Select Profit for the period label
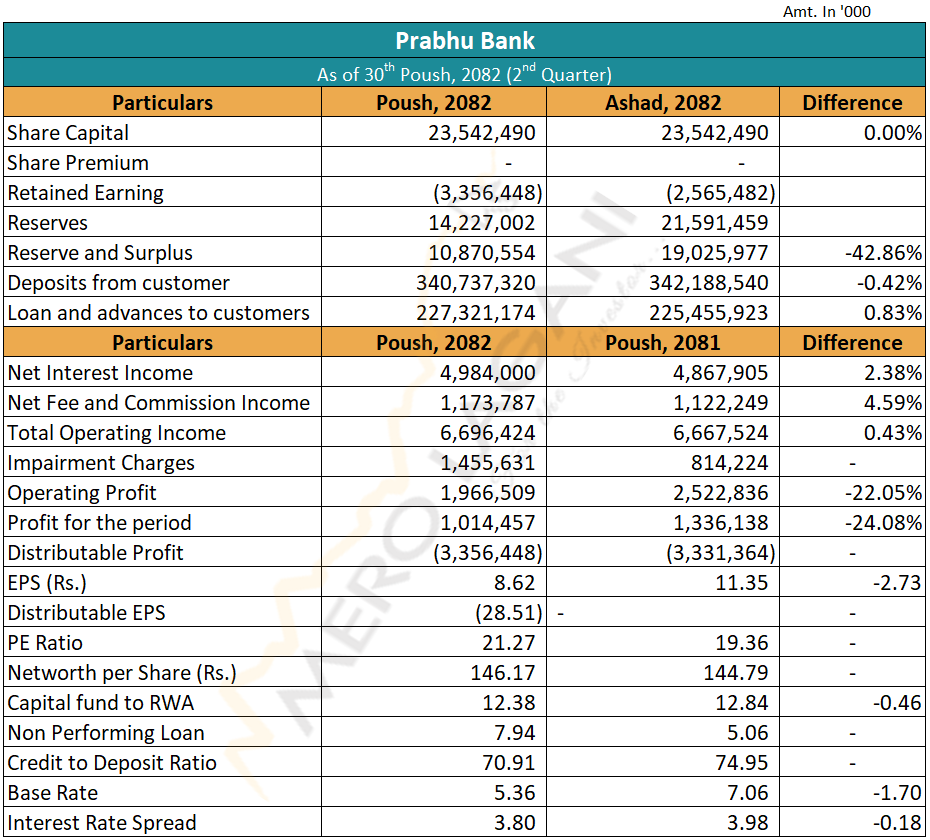 [99, 523]
